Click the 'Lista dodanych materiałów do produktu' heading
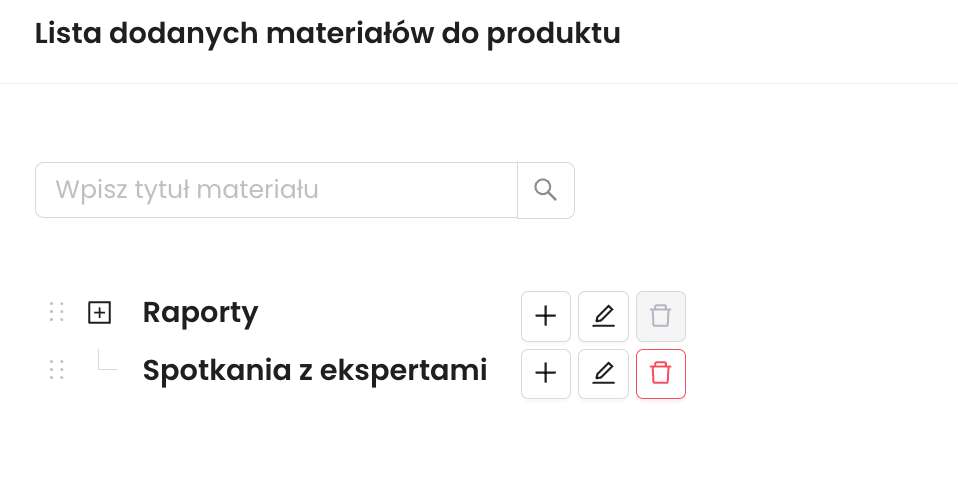Viewport: 958px width, 478px height. click(328, 34)
